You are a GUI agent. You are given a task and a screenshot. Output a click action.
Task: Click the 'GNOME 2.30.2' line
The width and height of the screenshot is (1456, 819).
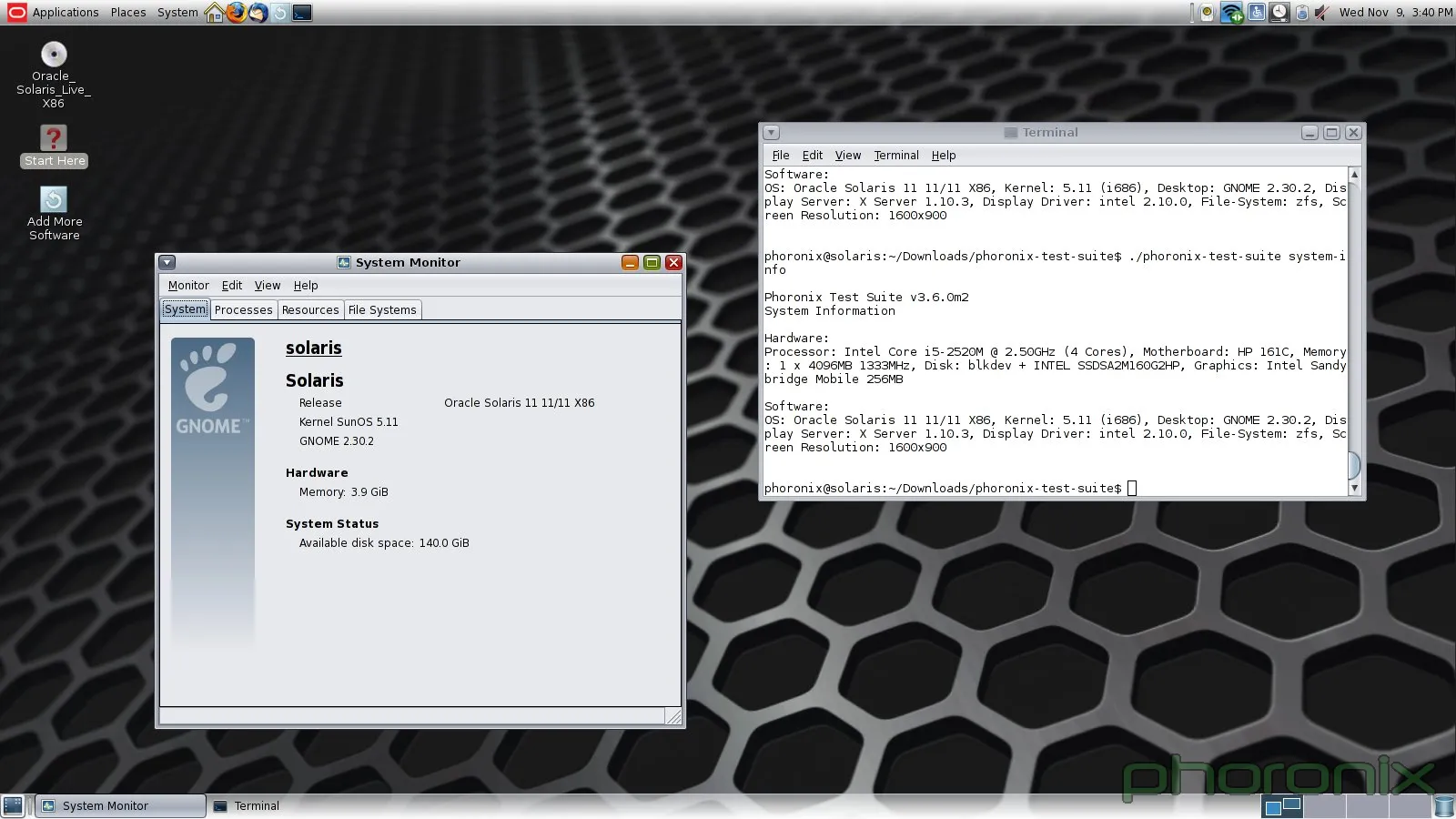pyautogui.click(x=337, y=440)
